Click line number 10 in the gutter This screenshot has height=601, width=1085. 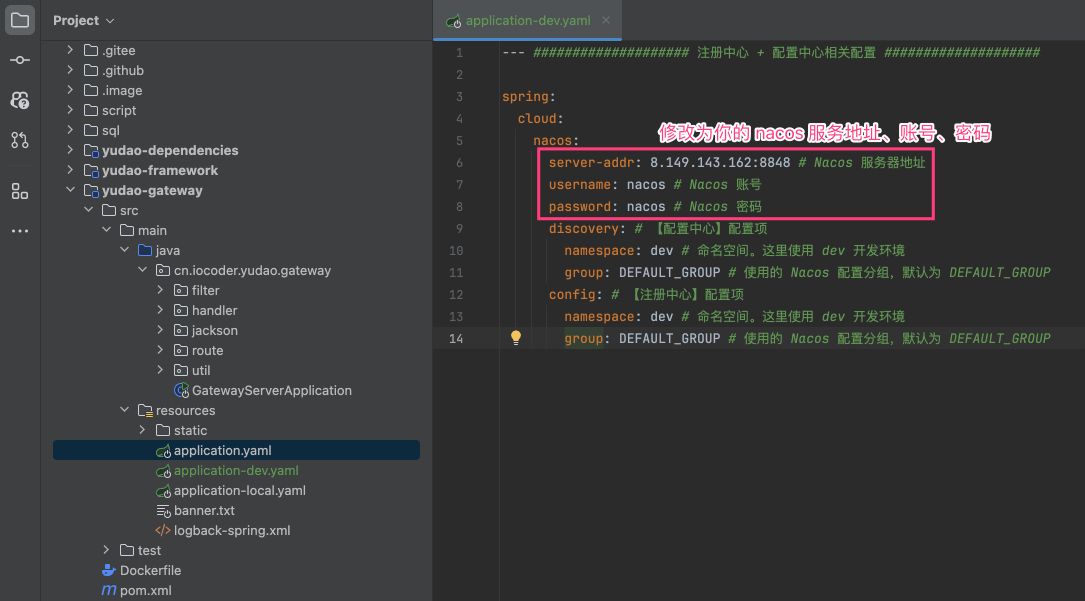tap(457, 251)
